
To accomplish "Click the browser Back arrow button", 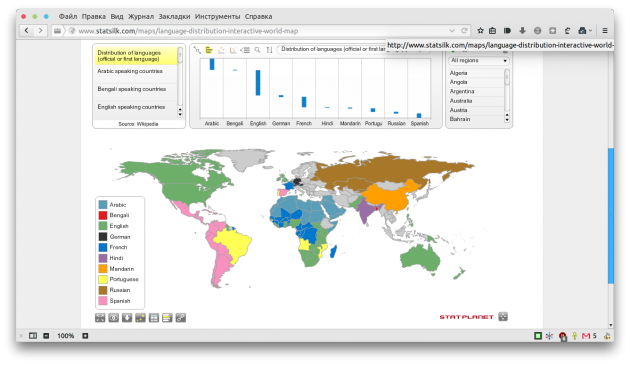I will (27, 31).
